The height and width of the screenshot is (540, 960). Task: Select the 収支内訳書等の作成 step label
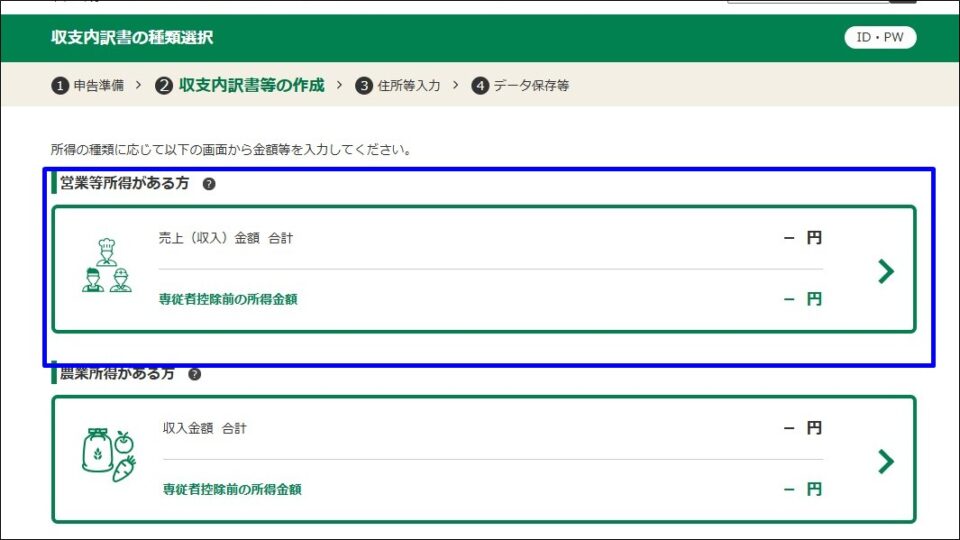[251, 86]
